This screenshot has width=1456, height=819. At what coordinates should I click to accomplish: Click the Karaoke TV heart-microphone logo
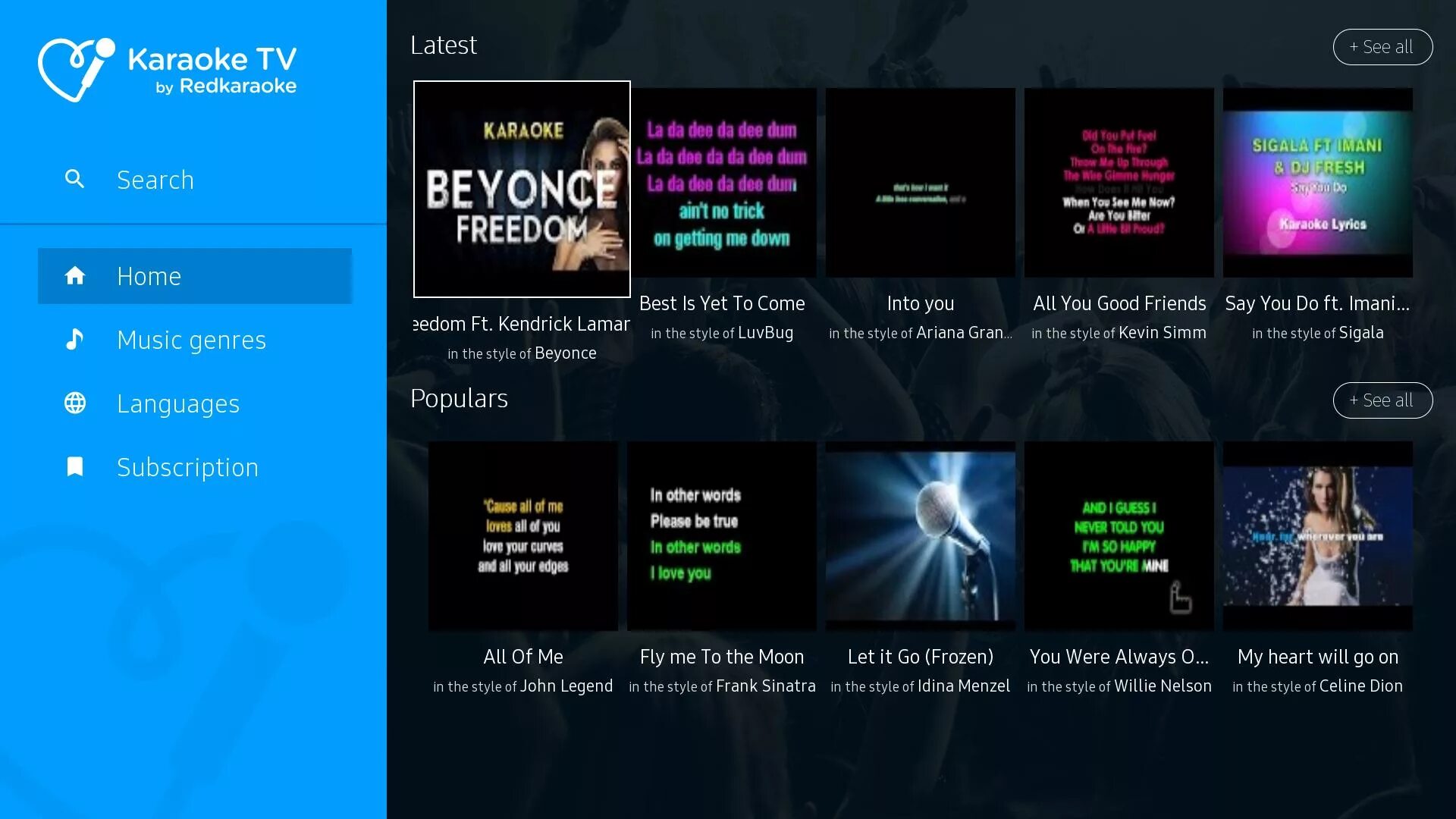click(76, 69)
